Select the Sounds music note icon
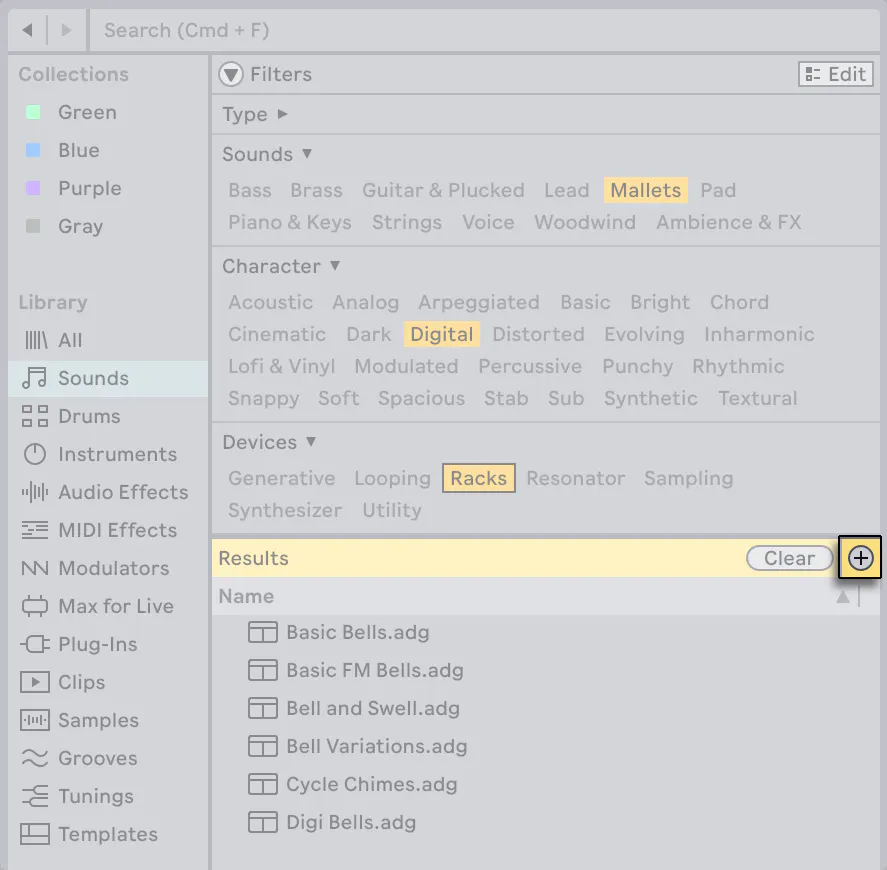This screenshot has height=870, width=887. [34, 378]
